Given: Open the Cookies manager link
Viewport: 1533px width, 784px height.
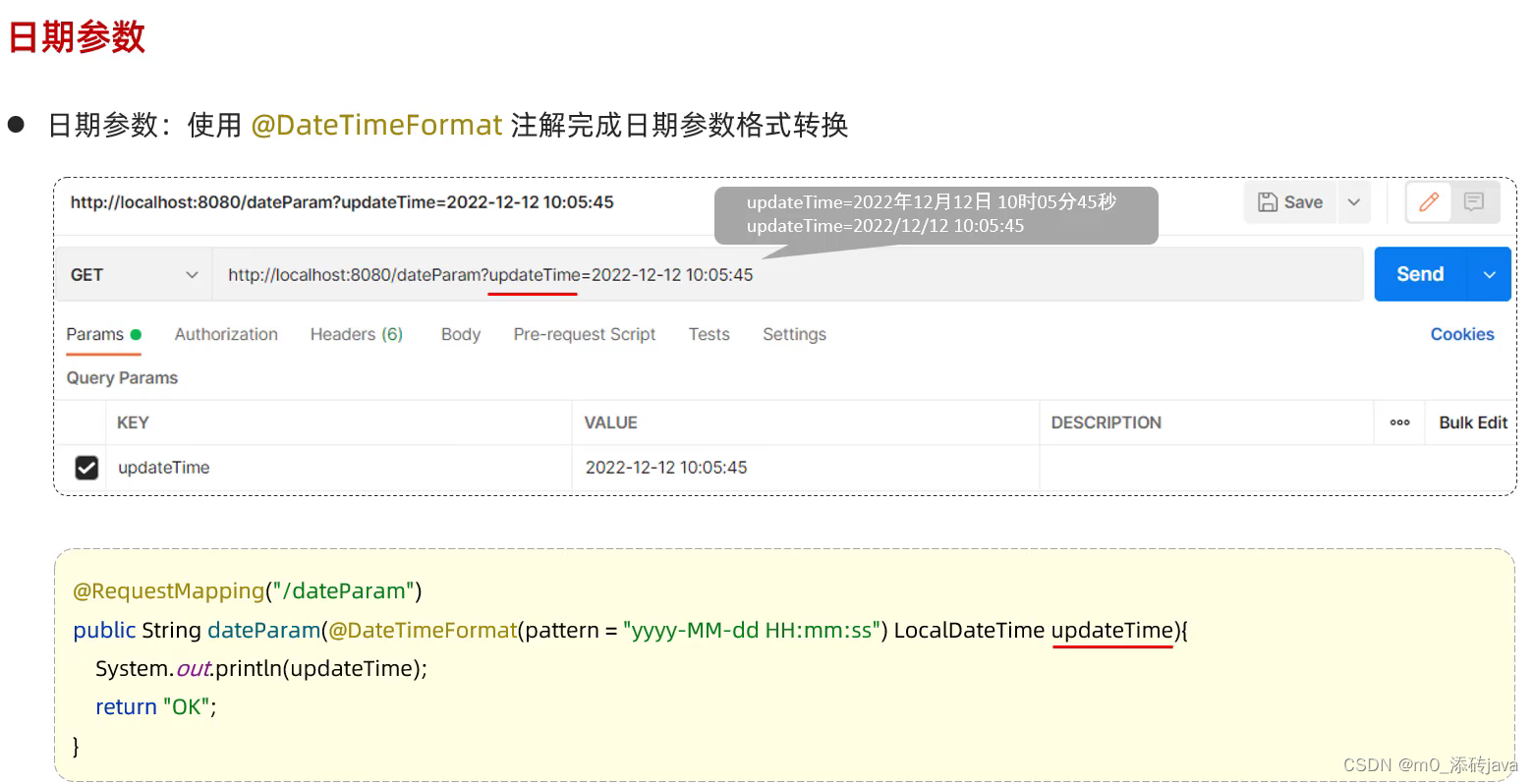Looking at the screenshot, I should [x=1462, y=334].
